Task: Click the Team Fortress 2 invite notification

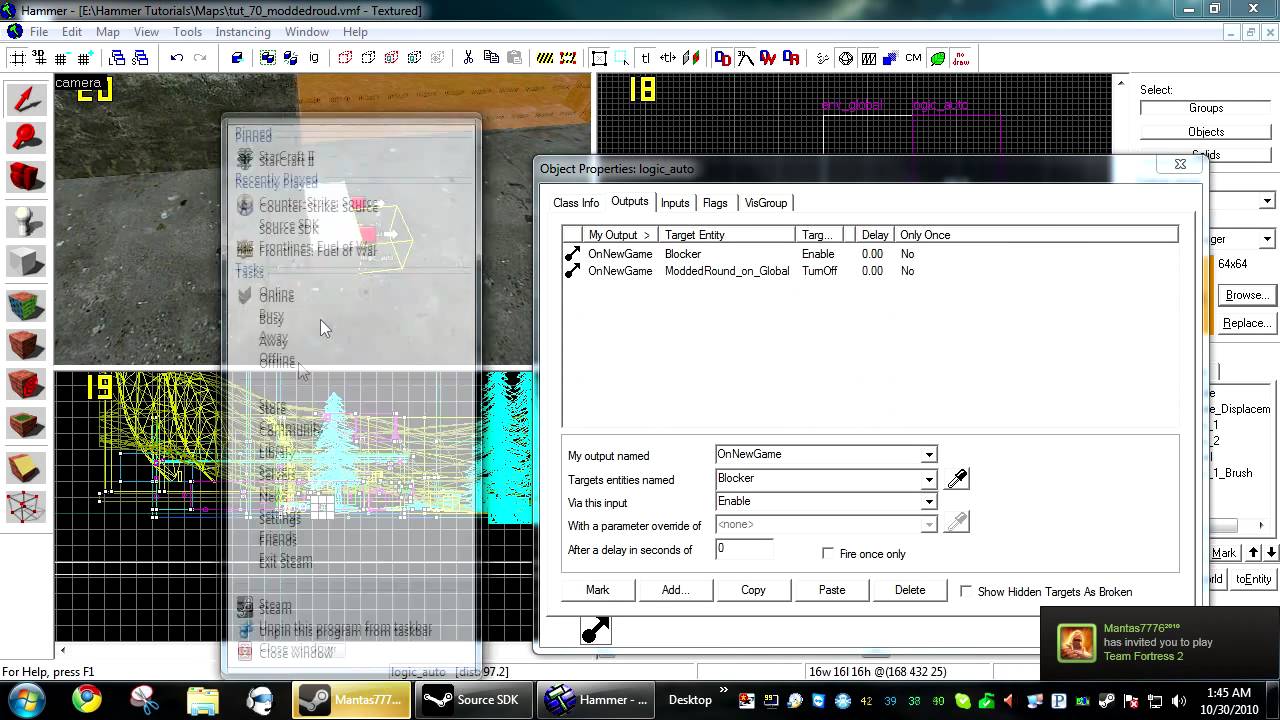Action: (1160, 643)
